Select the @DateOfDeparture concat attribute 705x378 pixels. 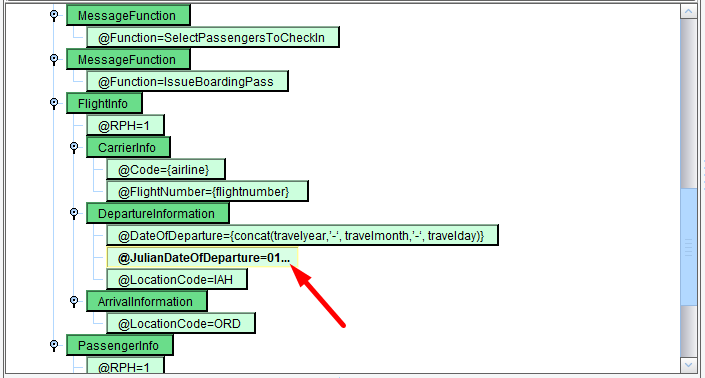tap(302, 236)
